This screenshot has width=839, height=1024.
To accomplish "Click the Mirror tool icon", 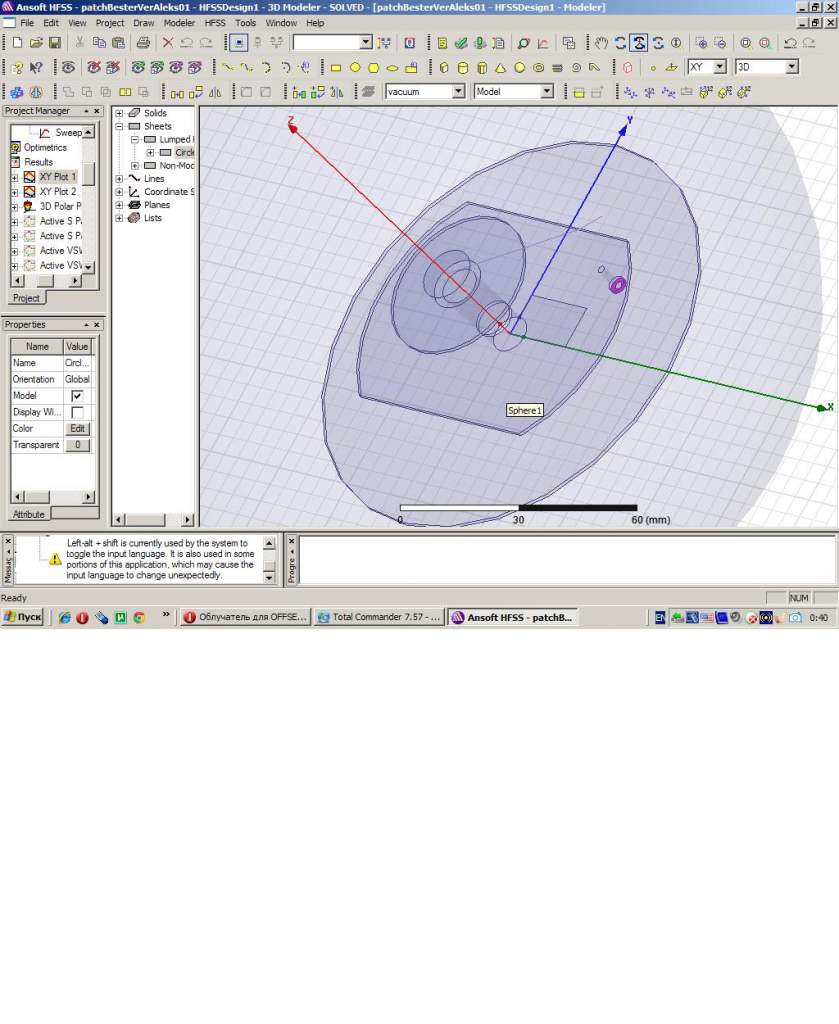I will pos(215,92).
